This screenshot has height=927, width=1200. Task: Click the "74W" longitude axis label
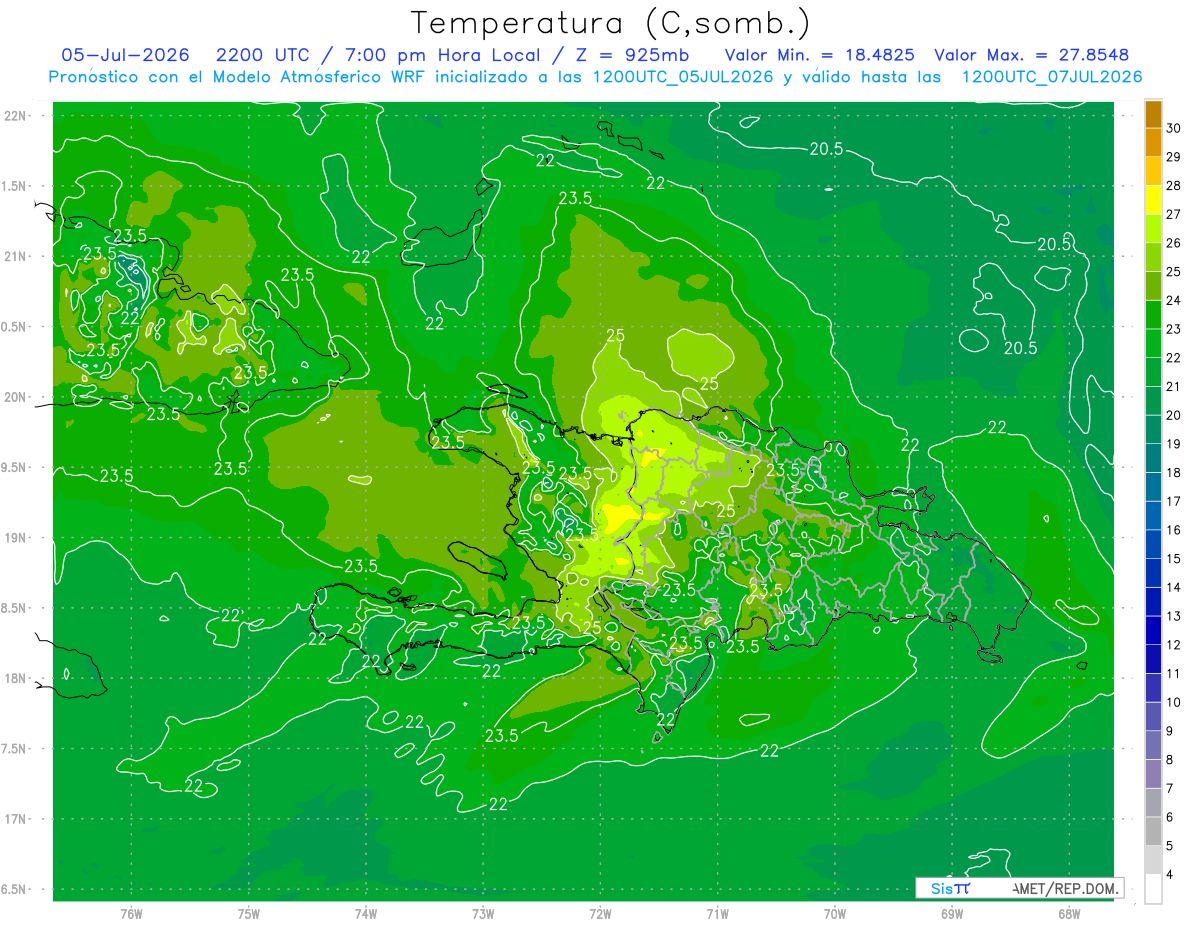coord(366,913)
